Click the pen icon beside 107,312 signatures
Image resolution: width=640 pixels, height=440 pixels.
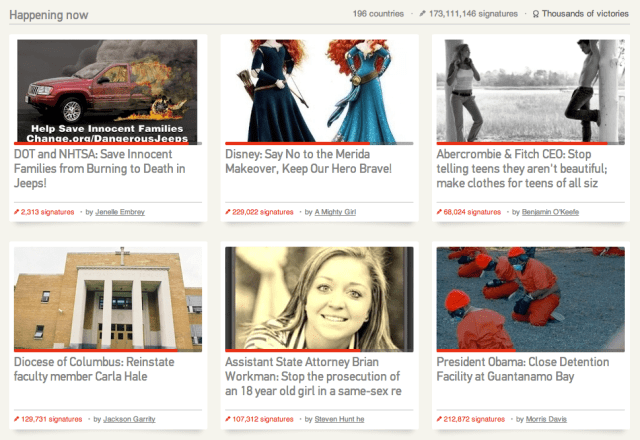click(228, 419)
